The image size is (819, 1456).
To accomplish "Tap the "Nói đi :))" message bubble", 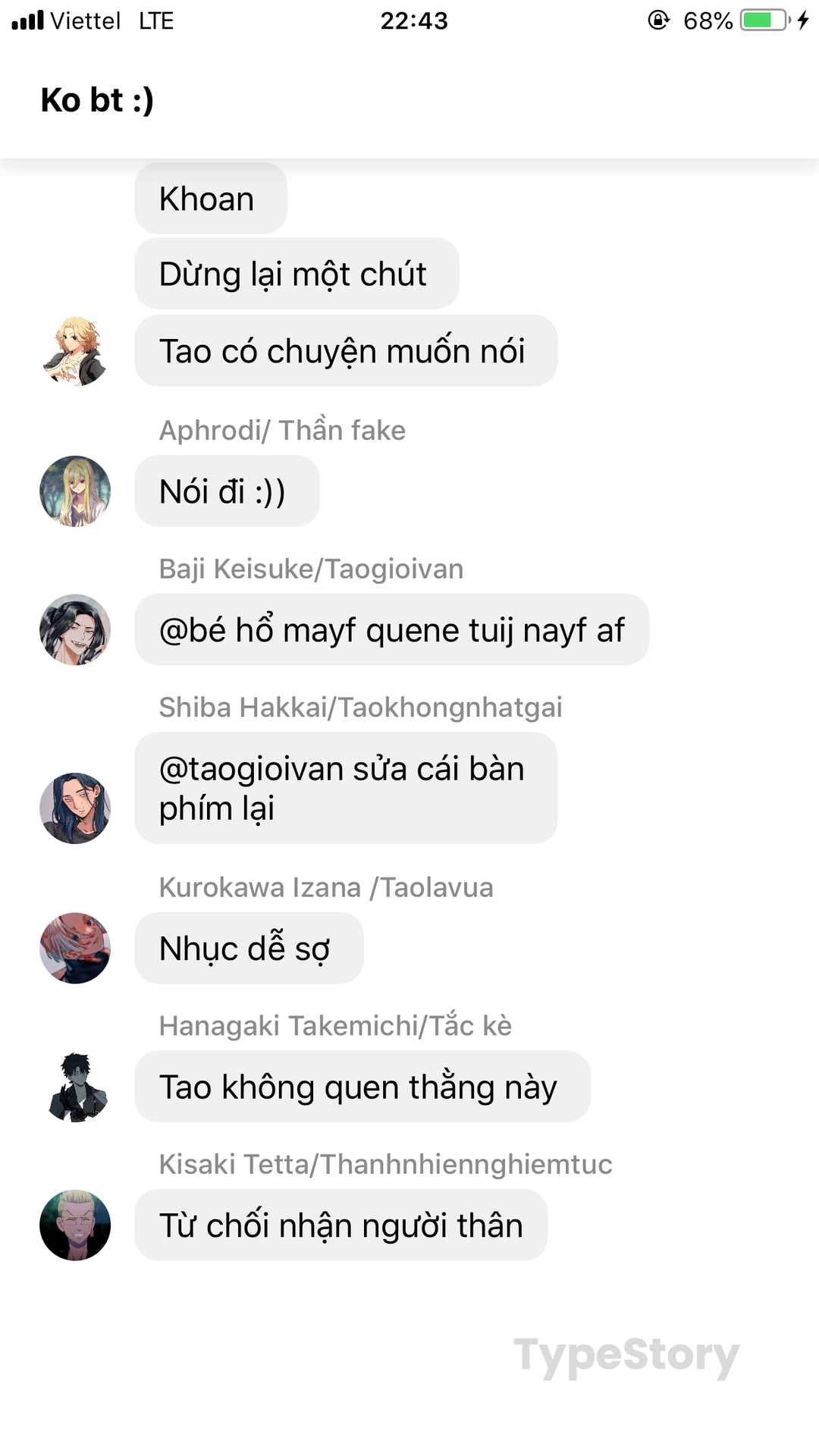I will (x=227, y=491).
